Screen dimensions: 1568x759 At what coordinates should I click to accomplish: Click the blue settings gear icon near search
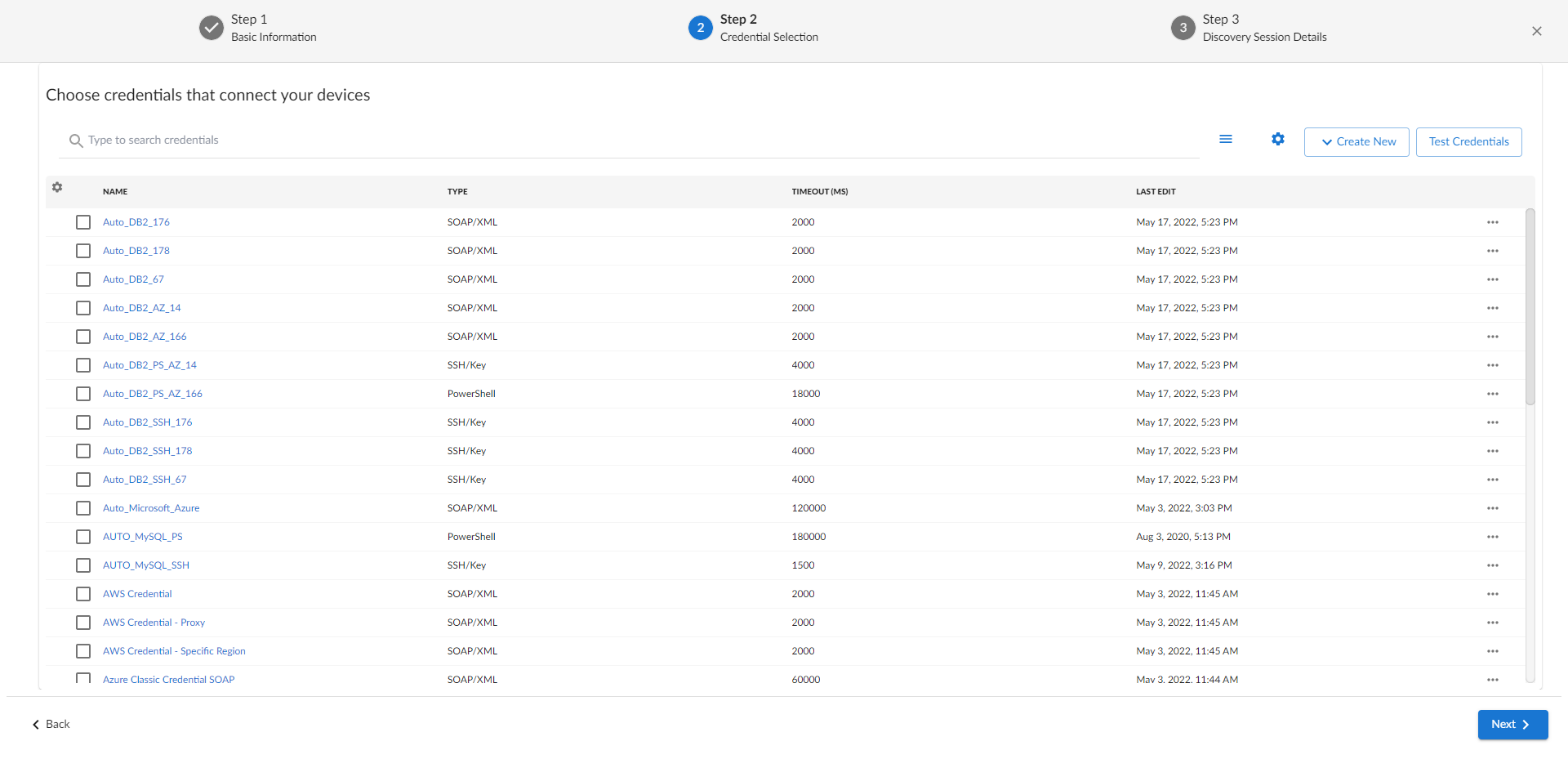point(1277,140)
